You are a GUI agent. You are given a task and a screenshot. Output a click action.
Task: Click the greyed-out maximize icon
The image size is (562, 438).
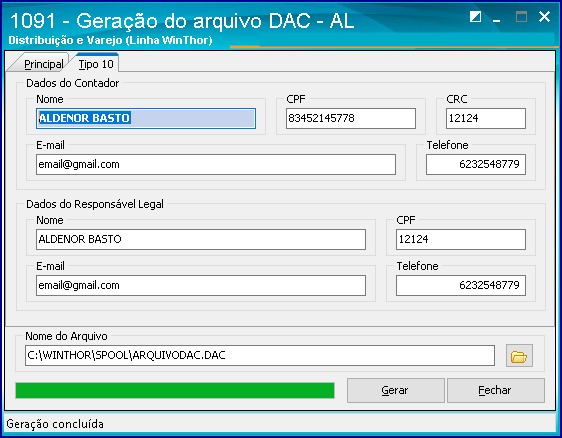[x=521, y=16]
